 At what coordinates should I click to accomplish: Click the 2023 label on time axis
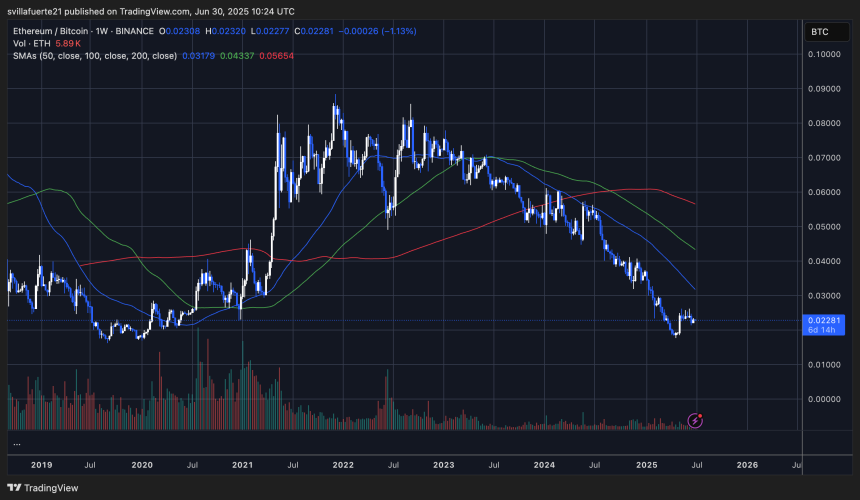[444, 465]
